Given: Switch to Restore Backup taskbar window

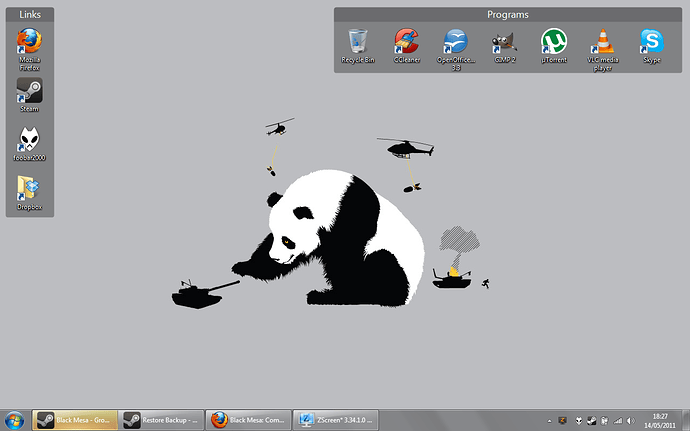Looking at the screenshot, I should click(x=162, y=420).
